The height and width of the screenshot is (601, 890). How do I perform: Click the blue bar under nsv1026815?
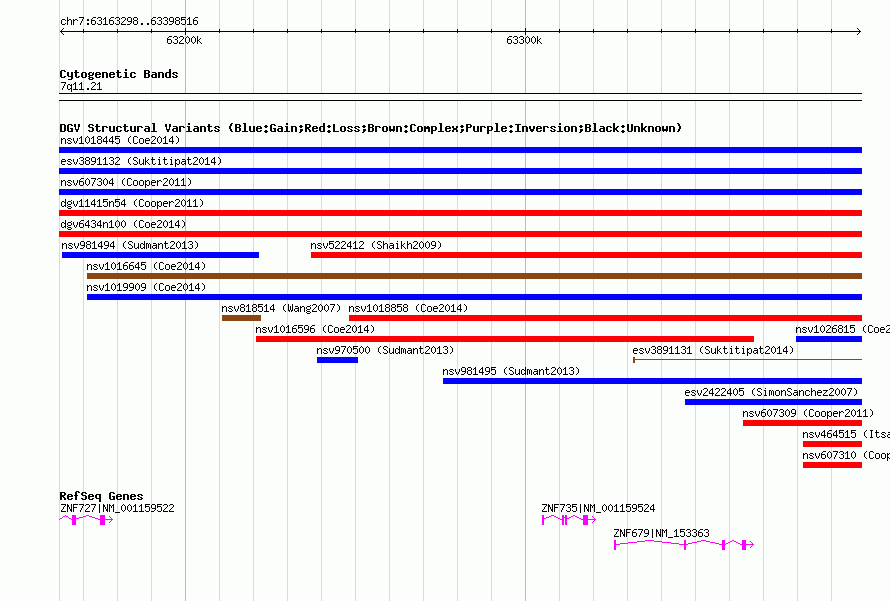[829, 339]
